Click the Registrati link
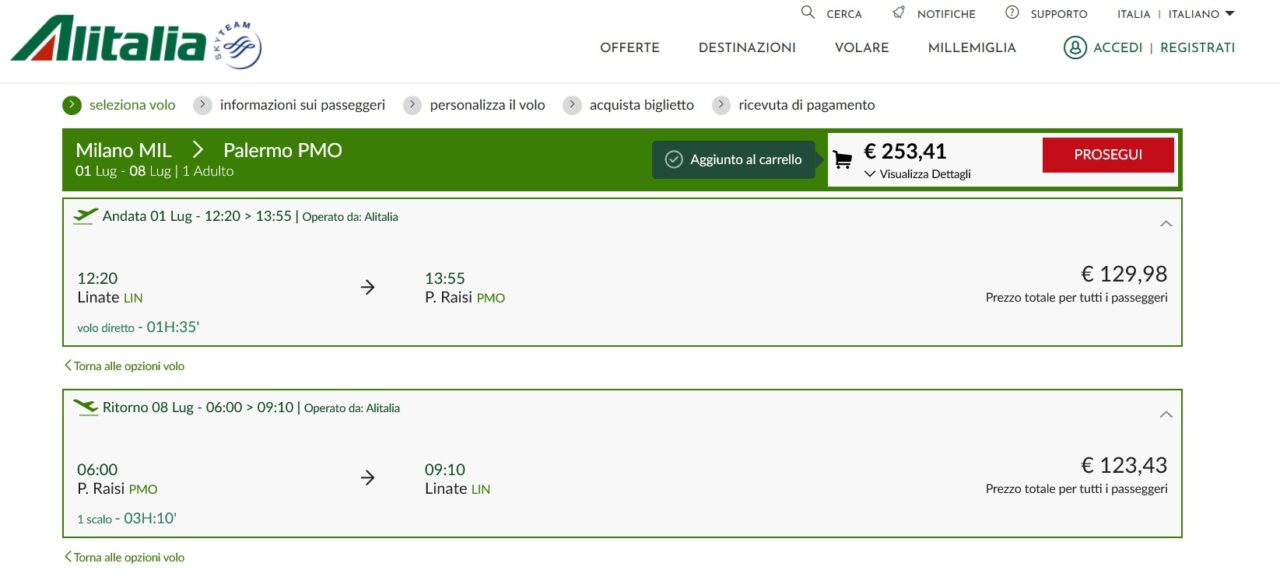Viewport: 1280px width, 584px height. point(1197,47)
